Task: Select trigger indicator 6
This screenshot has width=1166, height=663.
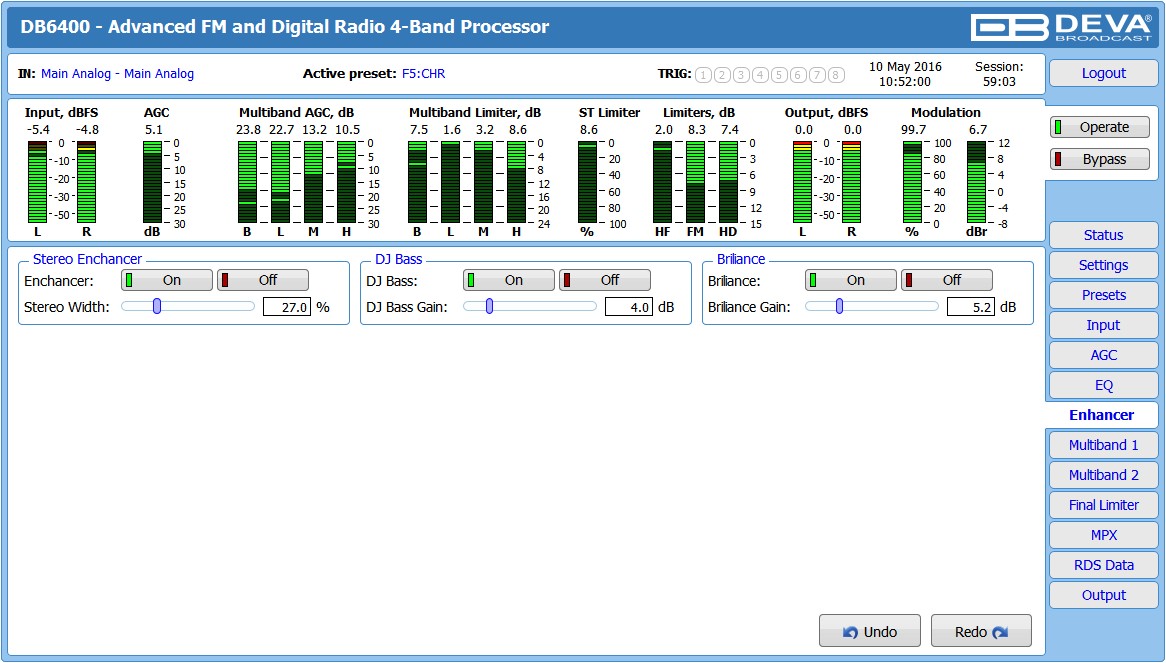Action: click(798, 74)
